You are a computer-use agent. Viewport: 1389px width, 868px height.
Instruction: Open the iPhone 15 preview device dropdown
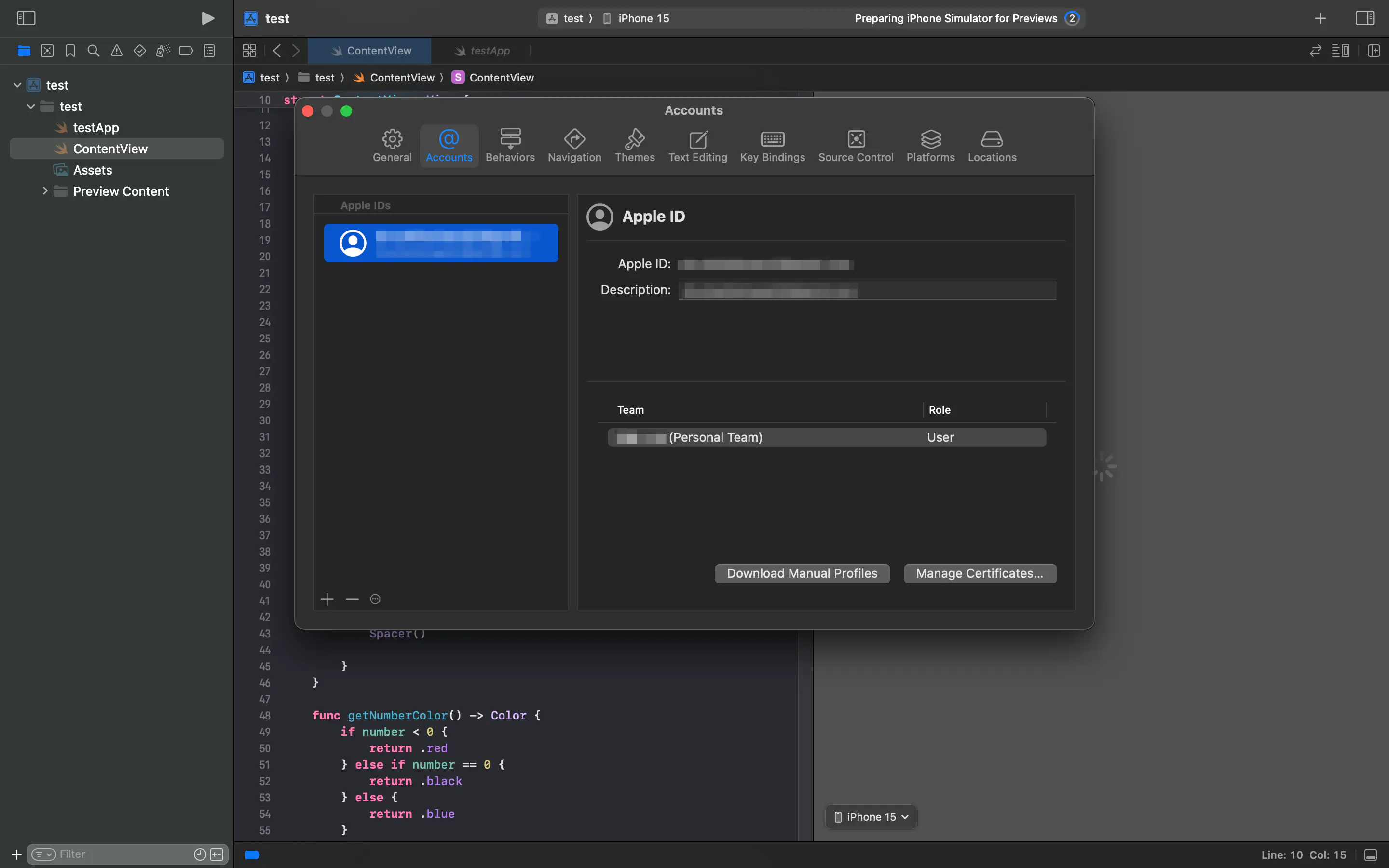[x=871, y=817]
